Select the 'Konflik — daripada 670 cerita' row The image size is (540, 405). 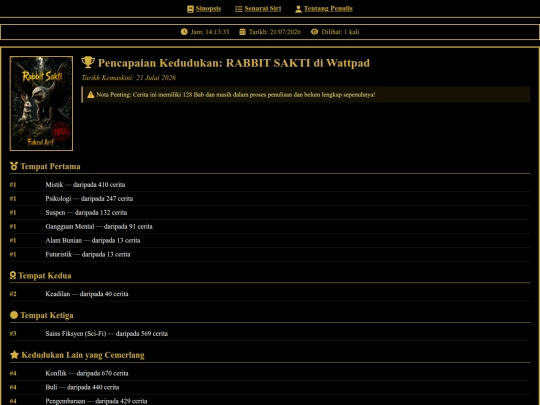(270, 373)
